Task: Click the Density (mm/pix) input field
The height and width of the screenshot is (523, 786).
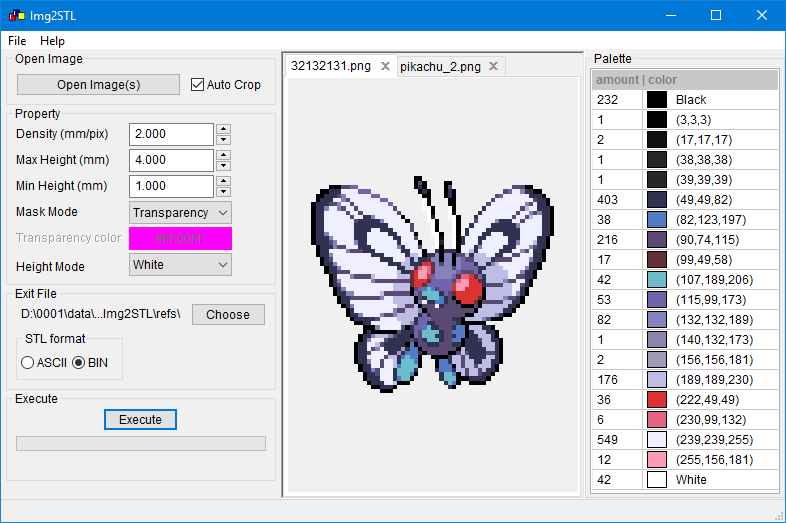Action: [171, 134]
